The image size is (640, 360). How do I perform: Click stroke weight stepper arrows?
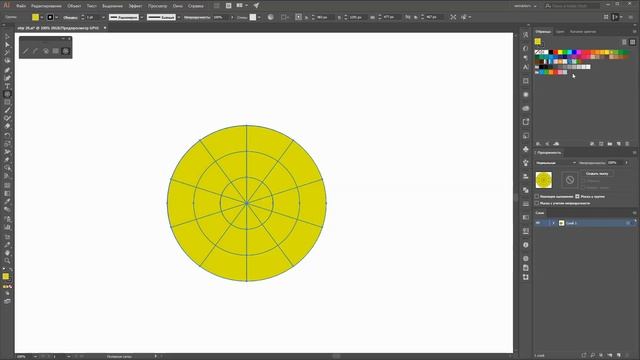83,17
